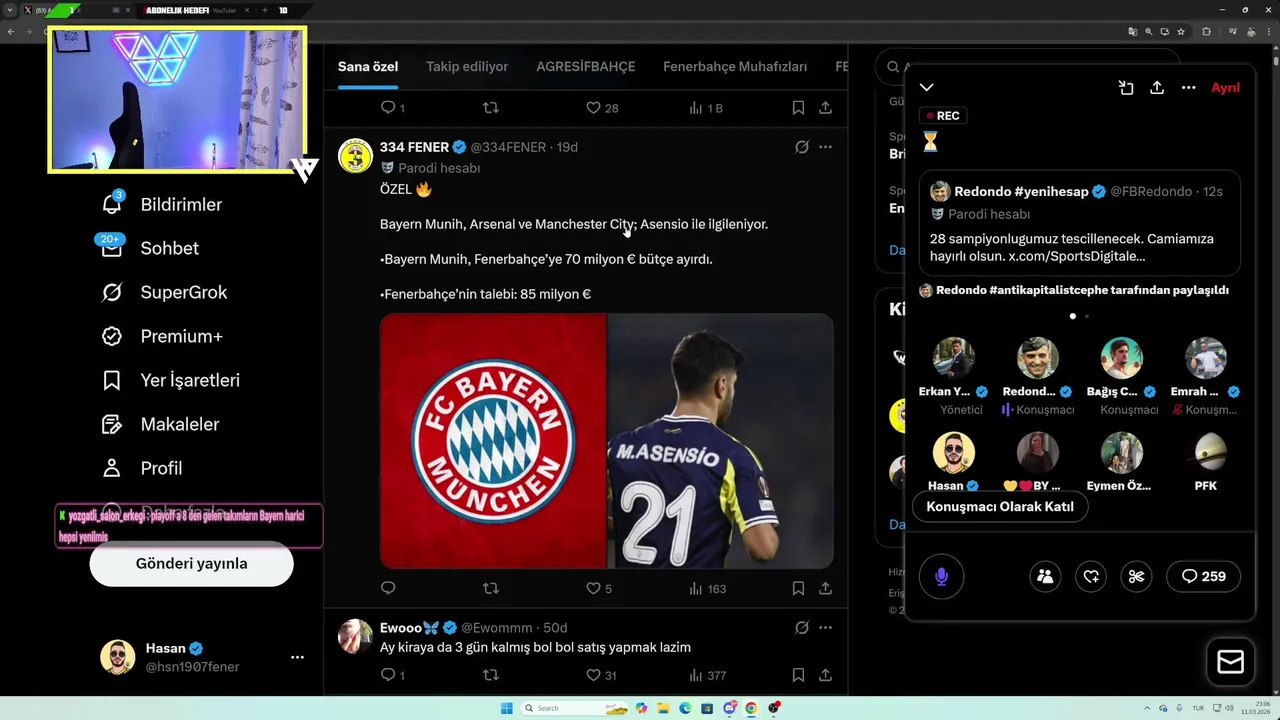The height and width of the screenshot is (720, 1280).
Task: Bookmark the 334 FENER post
Action: (x=798, y=588)
